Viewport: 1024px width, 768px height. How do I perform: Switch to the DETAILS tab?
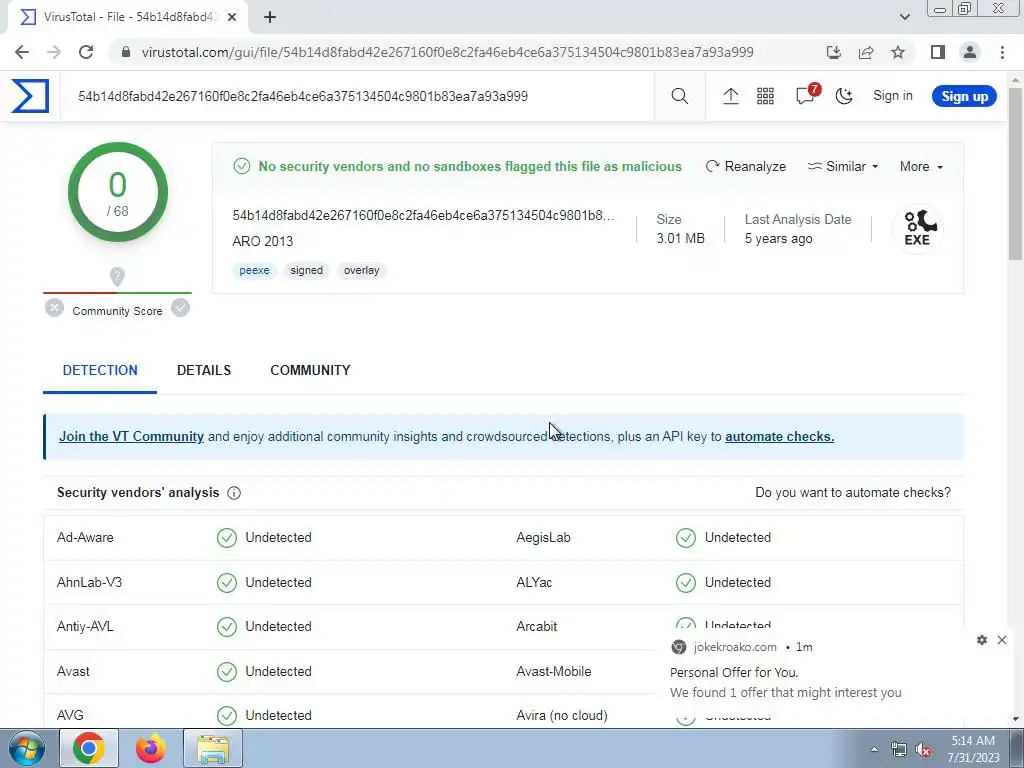(x=204, y=370)
